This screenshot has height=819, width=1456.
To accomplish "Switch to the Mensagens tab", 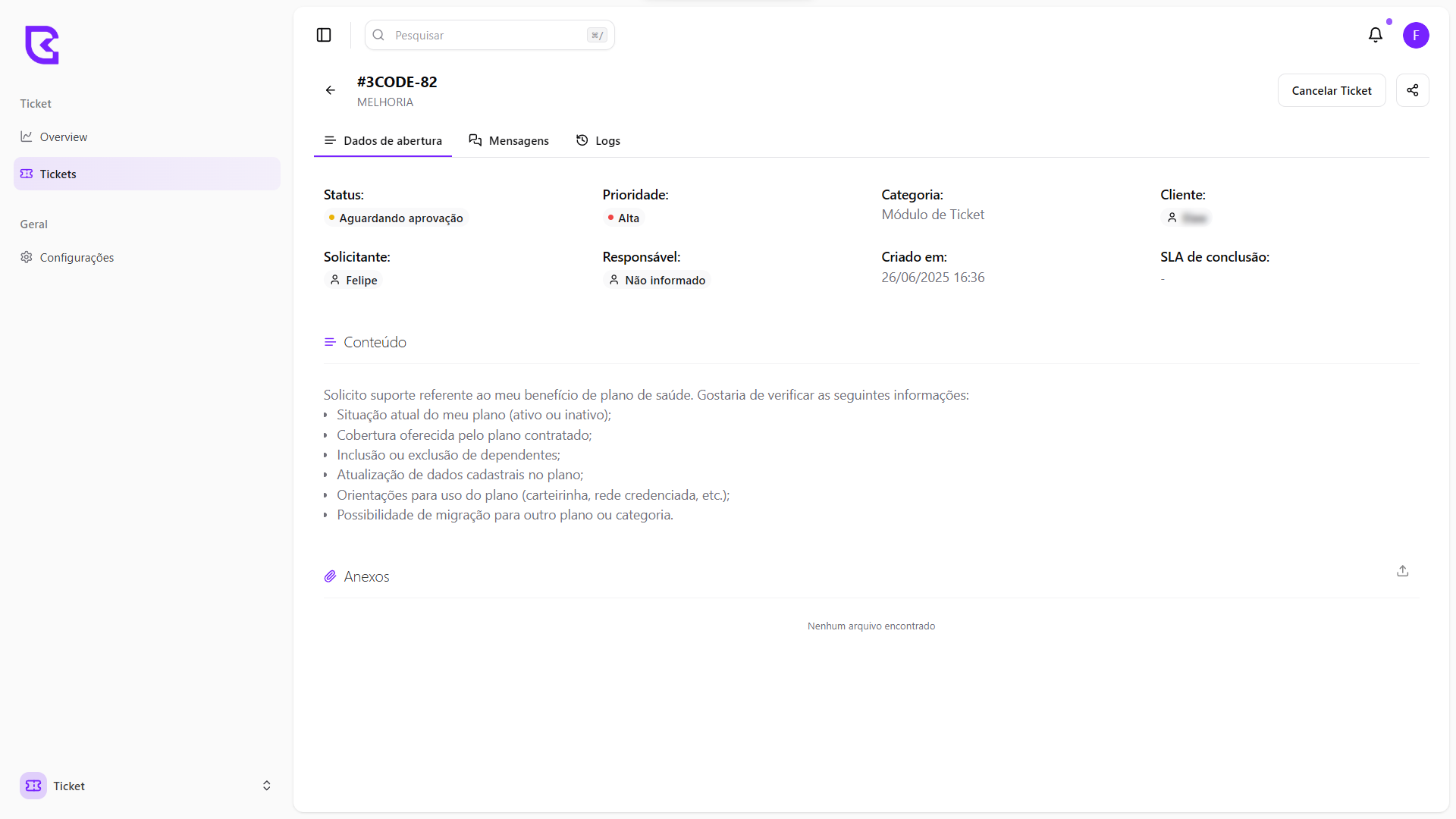I will 509,141.
